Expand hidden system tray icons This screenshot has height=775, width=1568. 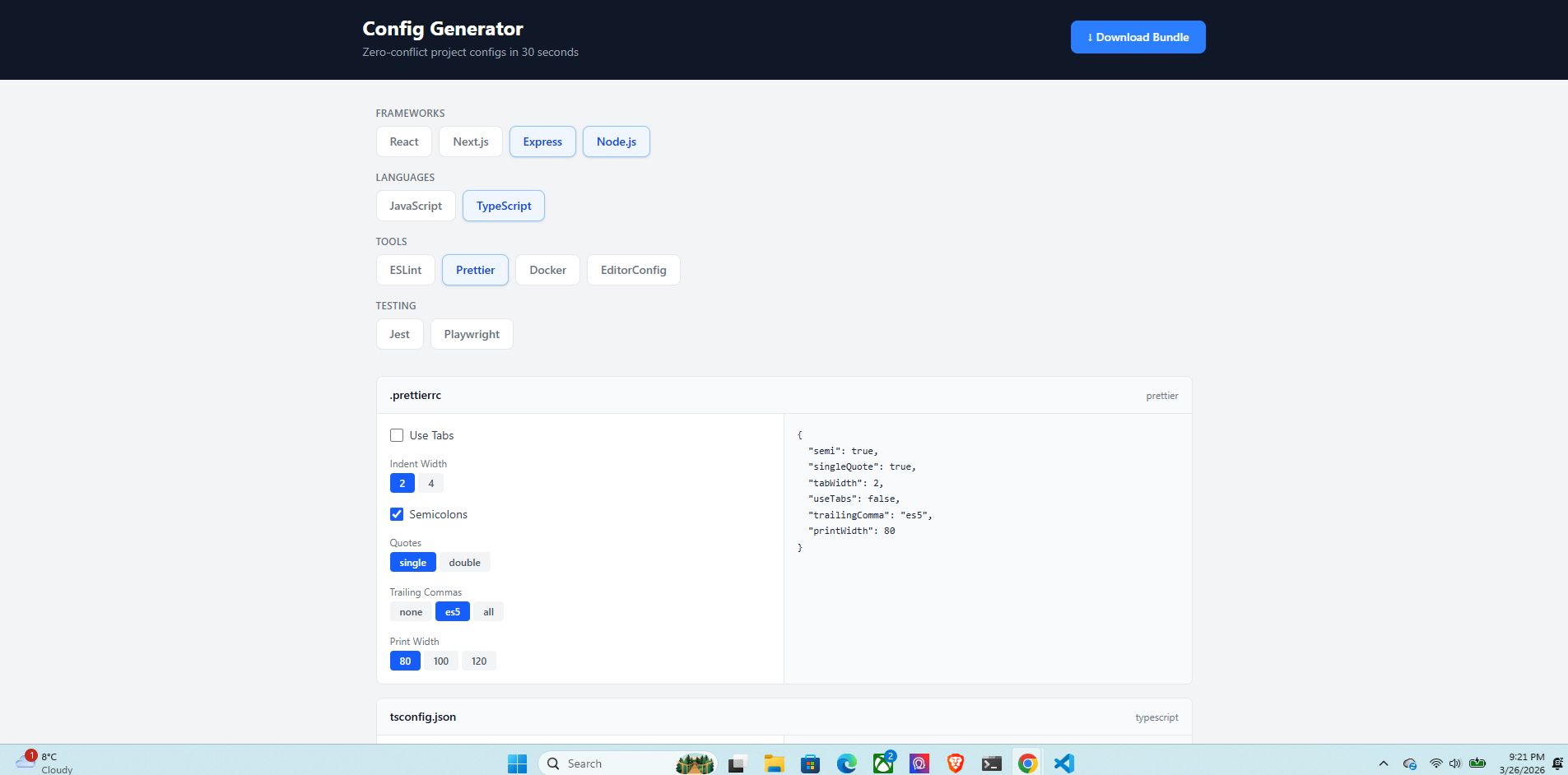(1384, 763)
